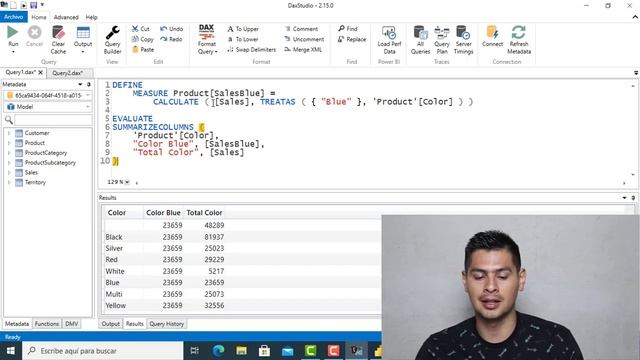This screenshot has width=640, height=360.
Task: Switch to the Query2.dax tab
Action: pyautogui.click(x=68, y=73)
